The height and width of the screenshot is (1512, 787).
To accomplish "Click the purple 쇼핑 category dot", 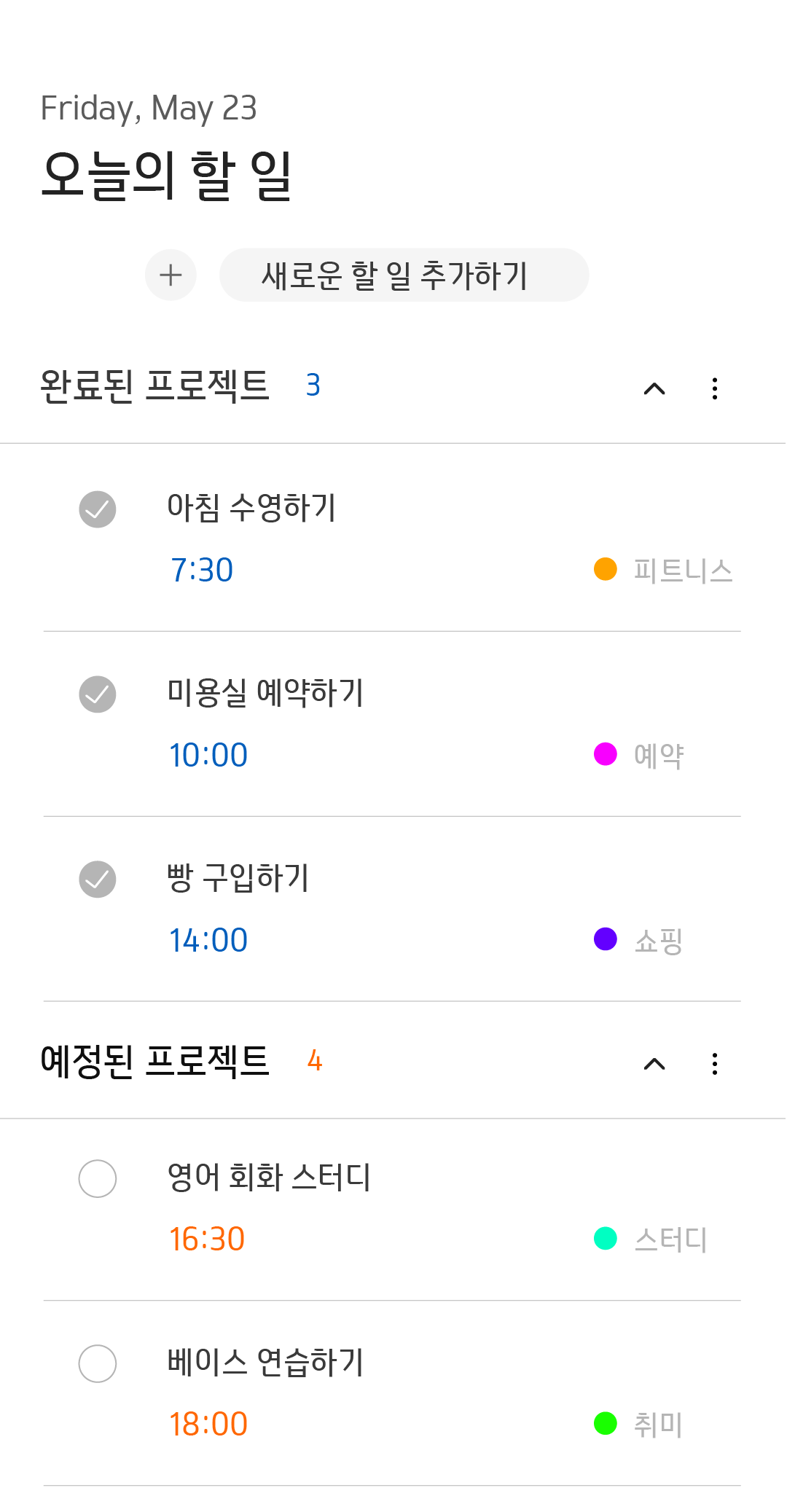I will tap(606, 939).
